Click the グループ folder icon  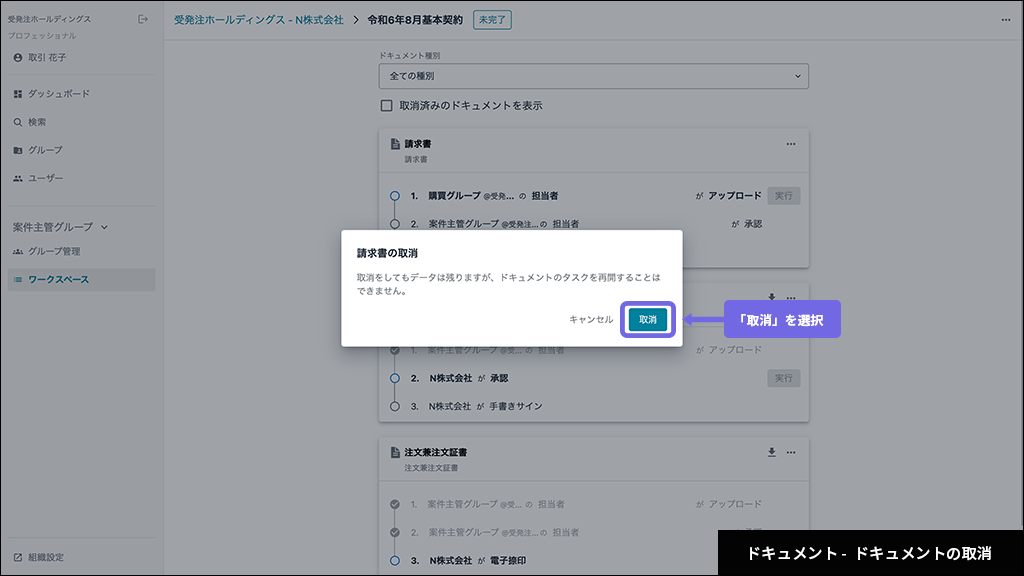18,150
